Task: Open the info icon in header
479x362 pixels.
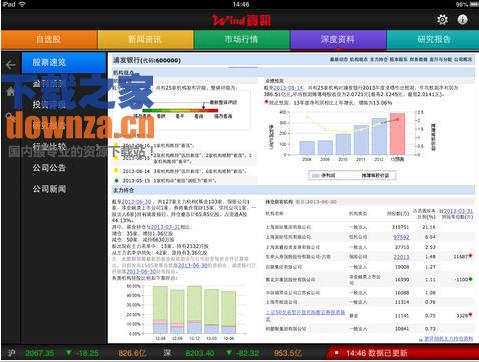Action: click(x=462, y=20)
